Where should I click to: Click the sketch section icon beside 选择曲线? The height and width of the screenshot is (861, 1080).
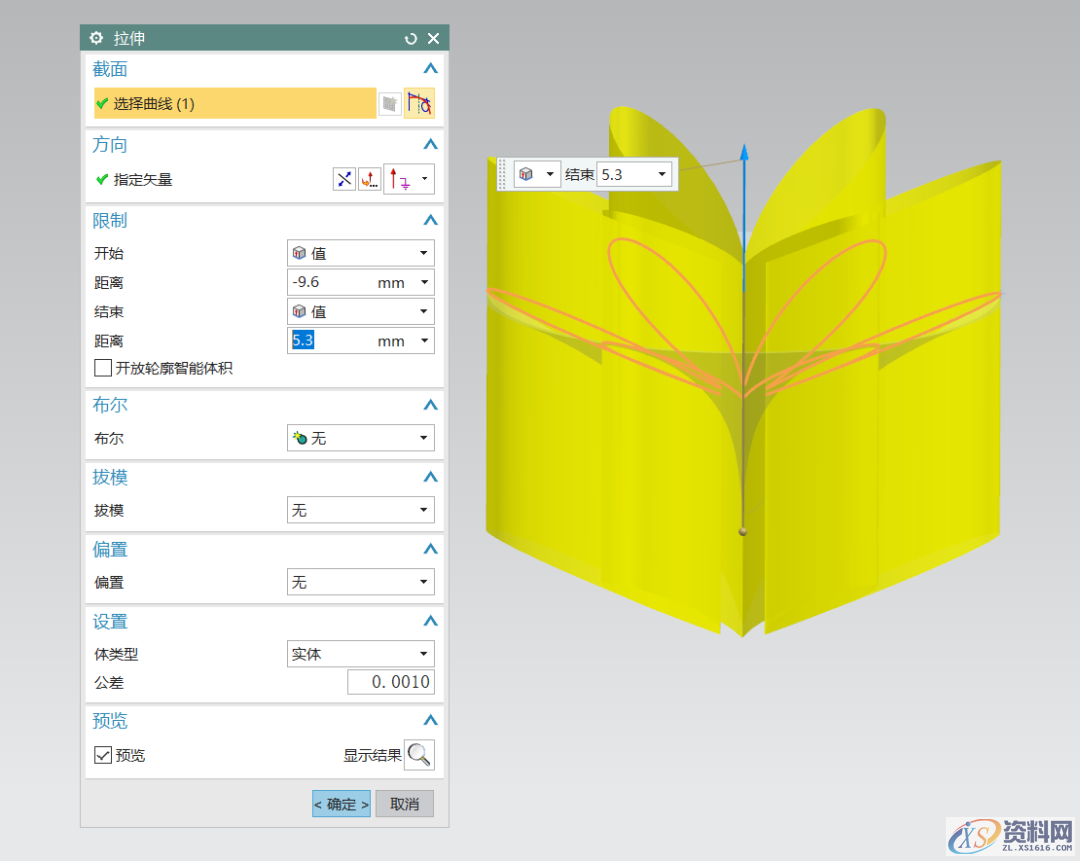coord(389,103)
